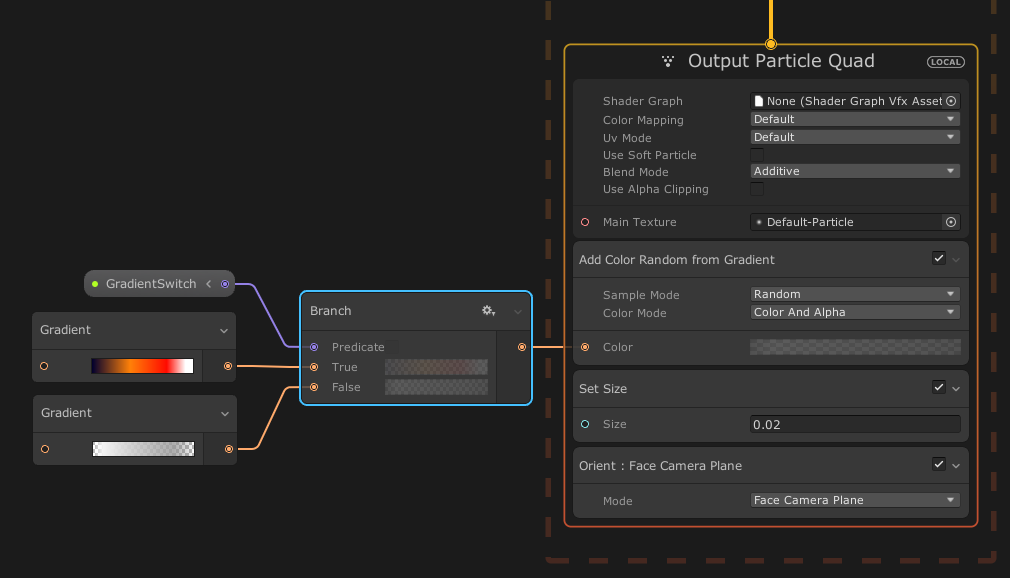Select the Predicate input port on the Branch node
The width and height of the screenshot is (1010, 578).
[x=314, y=347]
